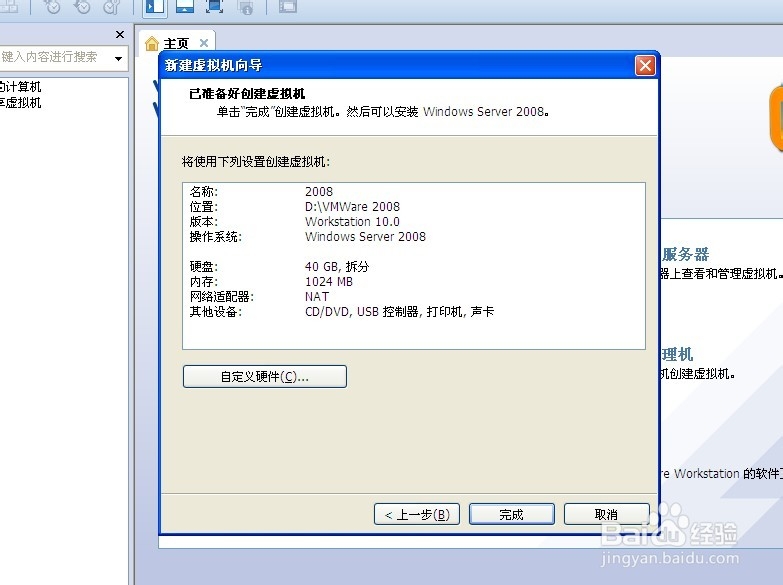Click the 自定义硬件(C)... button
The width and height of the screenshot is (783, 585).
[x=265, y=376]
